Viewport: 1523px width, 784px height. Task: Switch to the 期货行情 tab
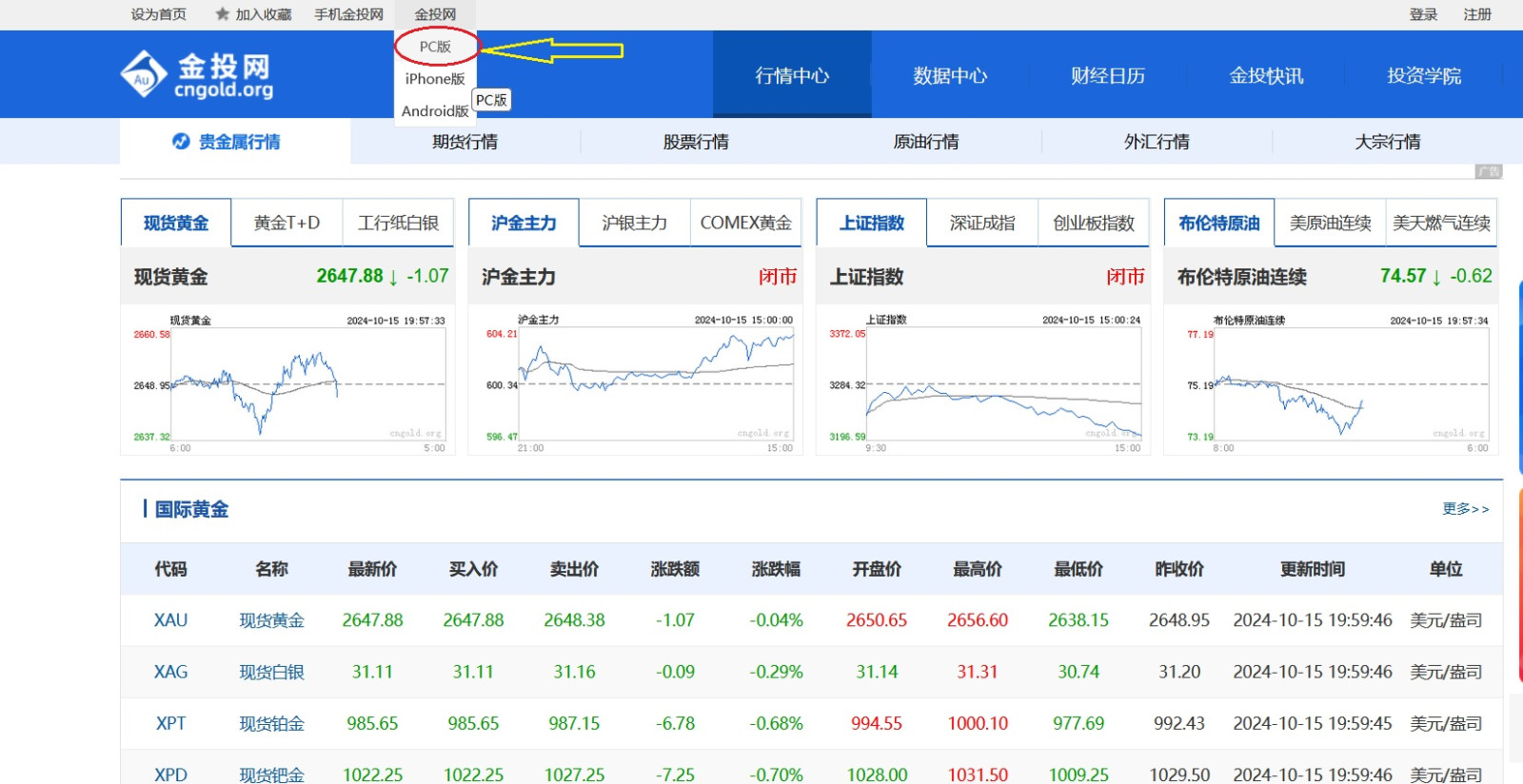(465, 142)
